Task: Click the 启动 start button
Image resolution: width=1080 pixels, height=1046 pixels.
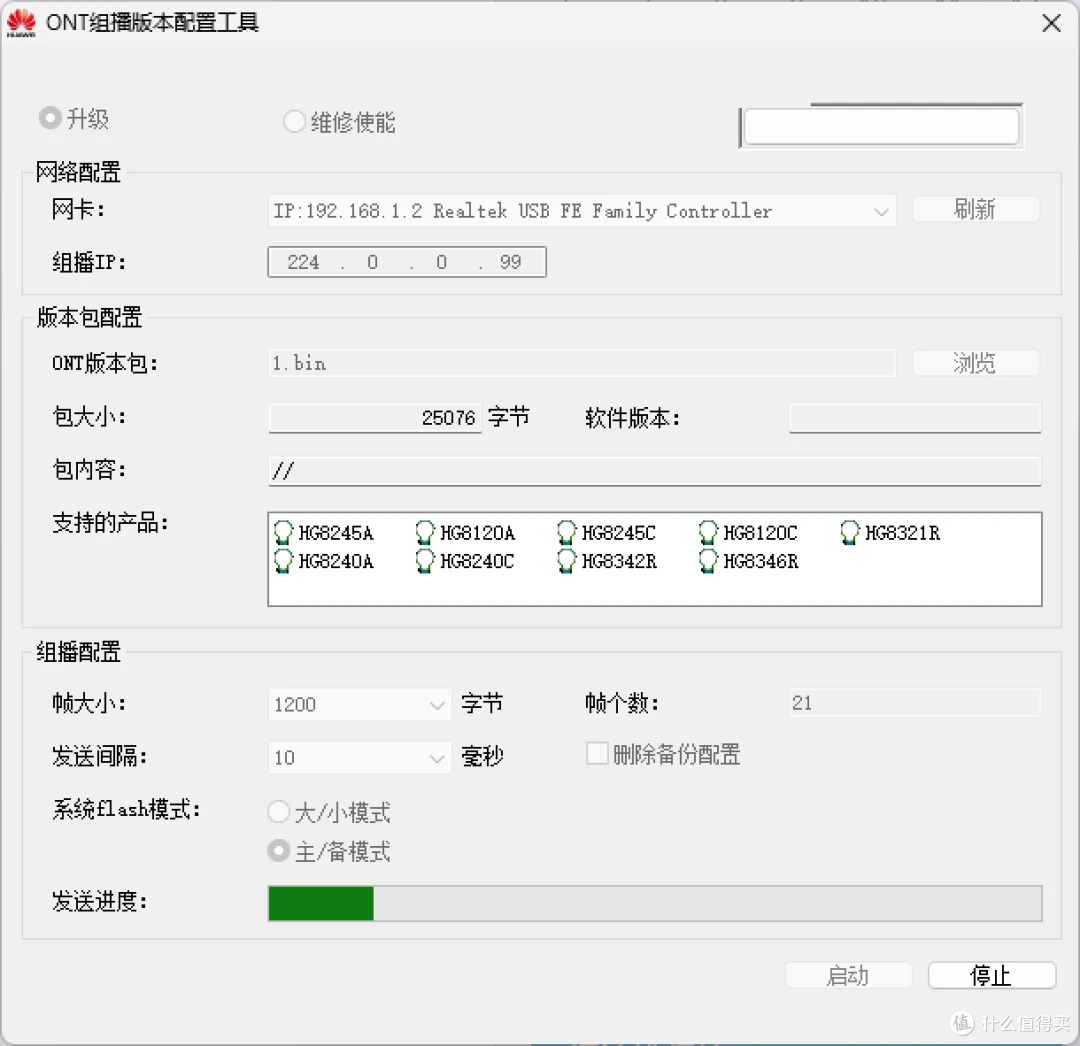Action: 849,975
